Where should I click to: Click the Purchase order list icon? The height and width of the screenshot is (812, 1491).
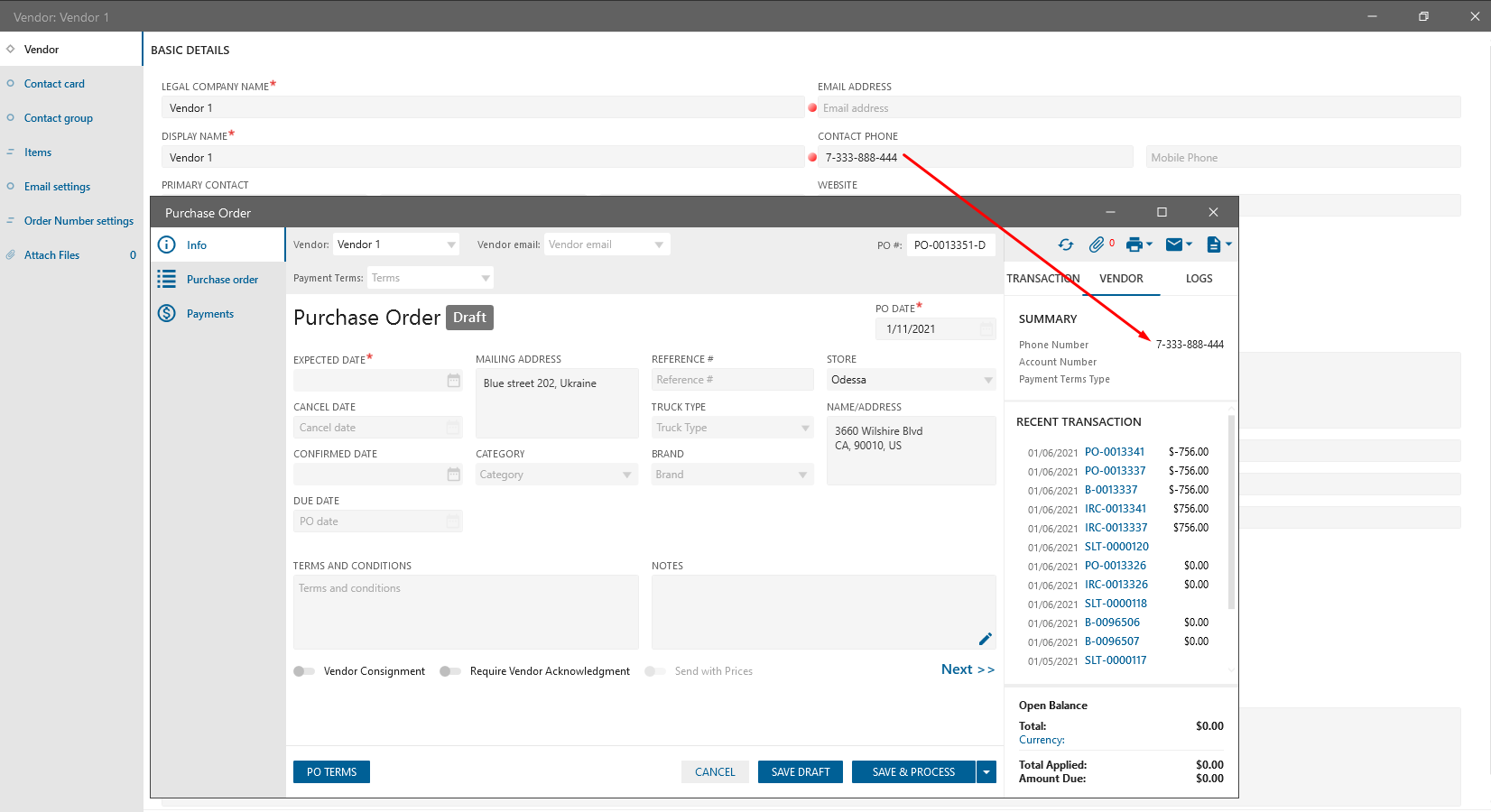[167, 279]
